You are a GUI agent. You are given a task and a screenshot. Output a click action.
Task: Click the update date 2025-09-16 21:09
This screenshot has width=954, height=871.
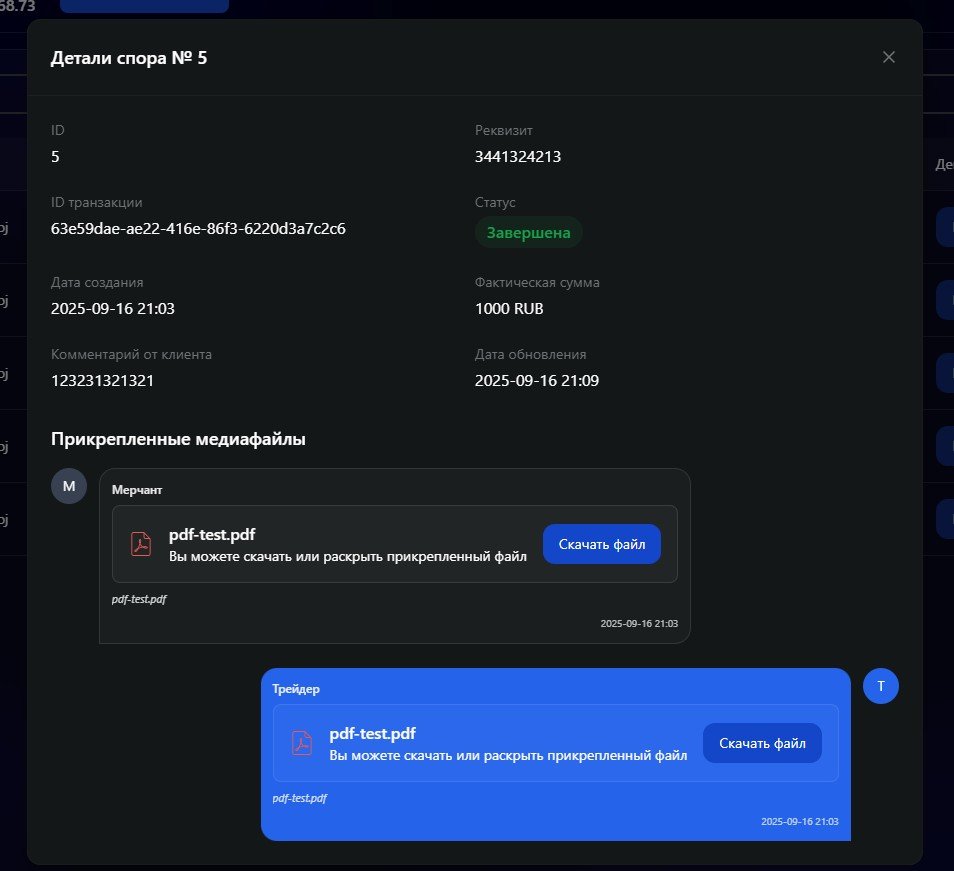click(x=536, y=381)
